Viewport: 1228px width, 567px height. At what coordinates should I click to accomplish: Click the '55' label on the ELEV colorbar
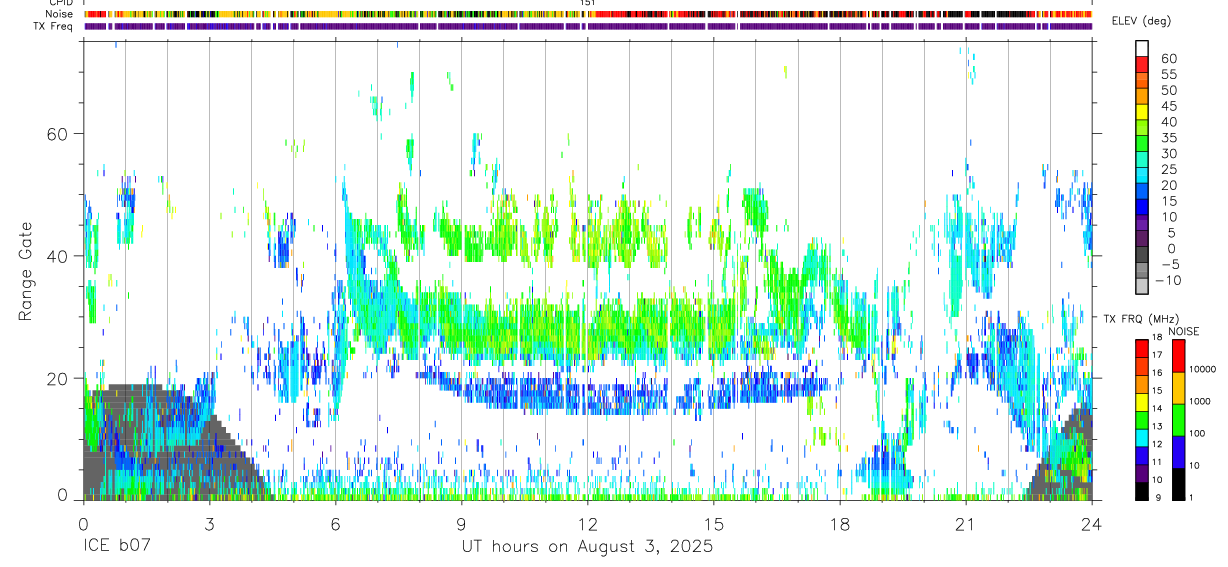point(1167,74)
